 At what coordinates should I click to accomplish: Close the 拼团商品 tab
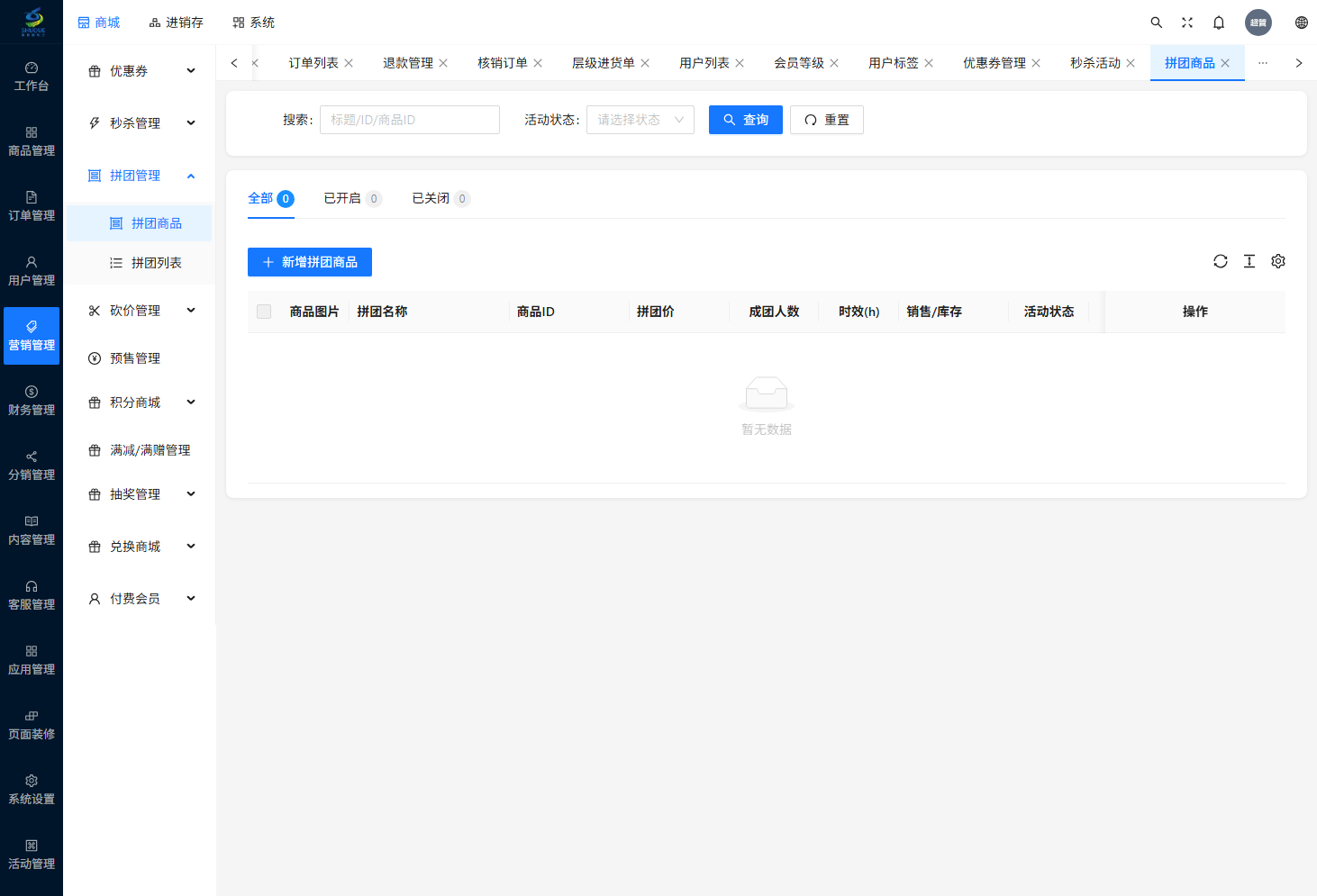(x=1225, y=63)
